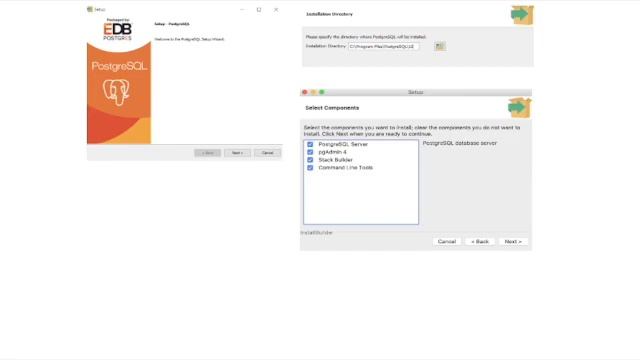640x360 pixels.
Task: Click the red close dot on mac Setup window
Action: pyautogui.click(x=304, y=92)
